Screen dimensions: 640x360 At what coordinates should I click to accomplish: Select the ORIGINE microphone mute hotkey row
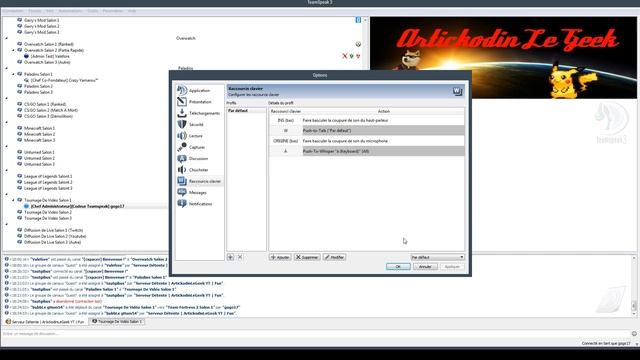[367, 141]
